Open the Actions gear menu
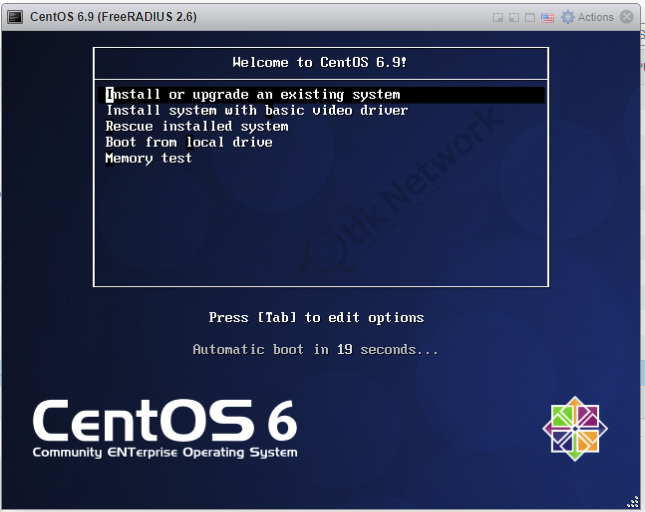This screenshot has height=512, width=645. click(587, 17)
